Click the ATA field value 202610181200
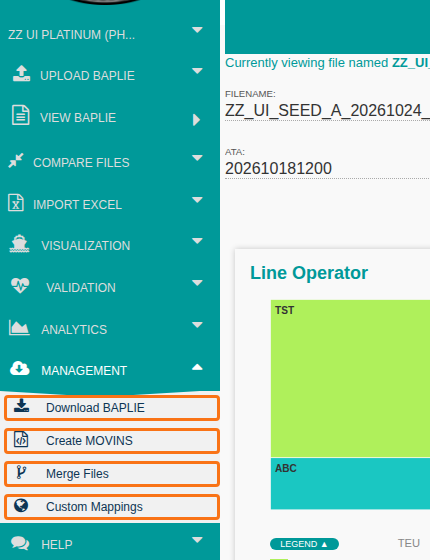Image resolution: width=430 pixels, height=560 pixels. pos(279,169)
